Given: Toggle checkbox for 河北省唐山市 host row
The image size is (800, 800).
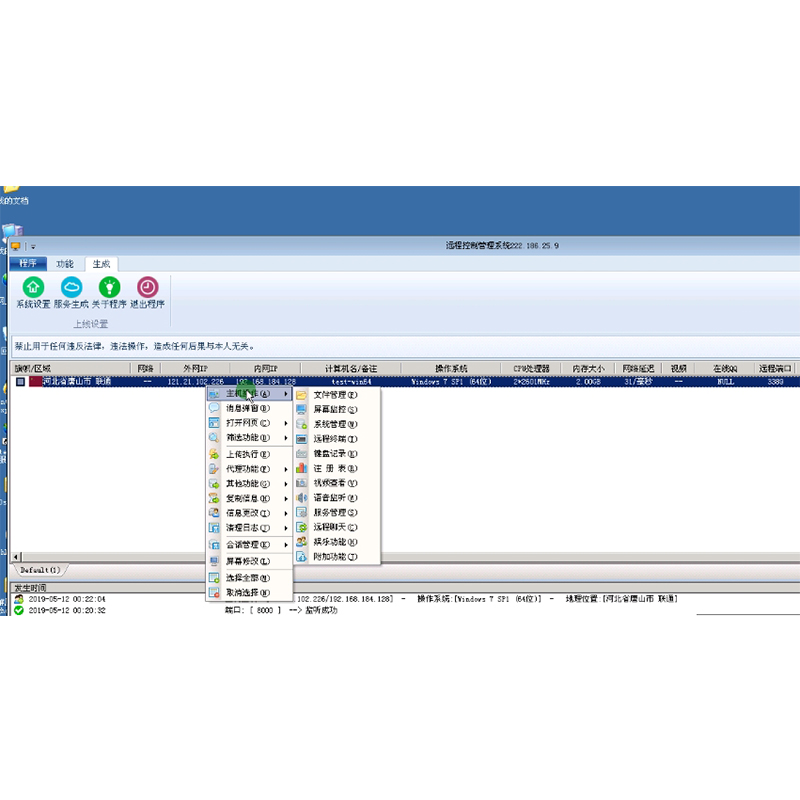Looking at the screenshot, I should pos(20,381).
